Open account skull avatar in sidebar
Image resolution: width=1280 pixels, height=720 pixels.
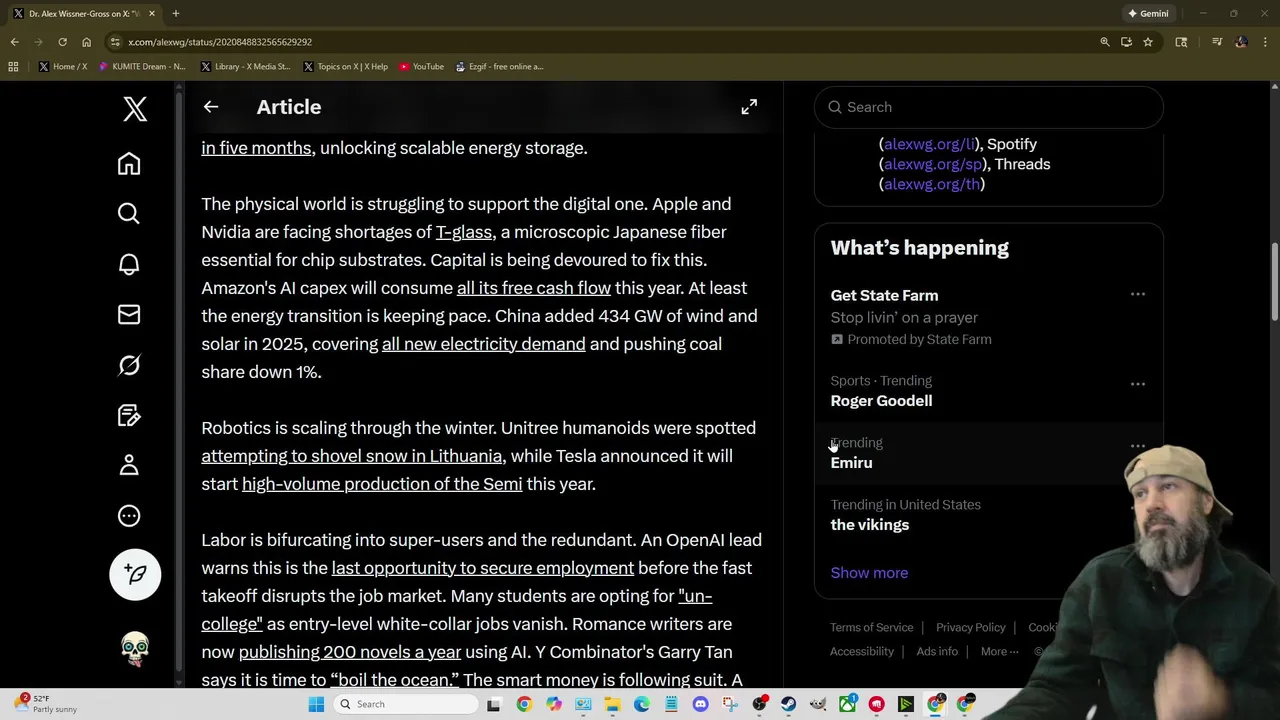135,649
